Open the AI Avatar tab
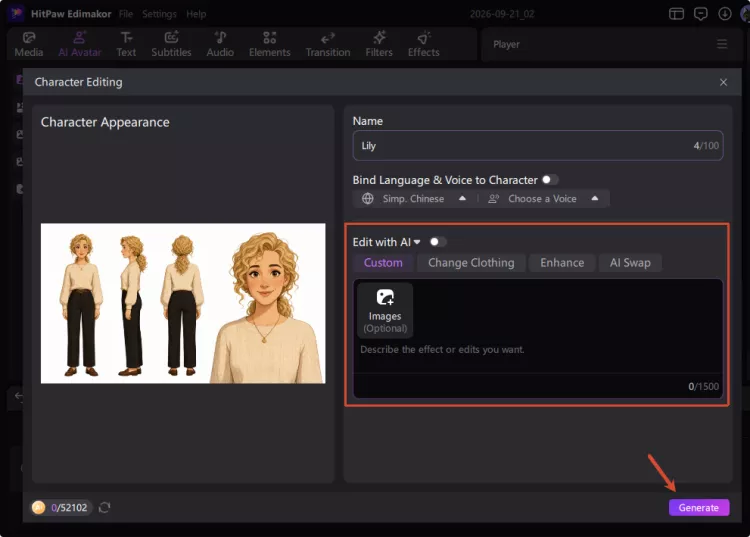 pos(79,44)
